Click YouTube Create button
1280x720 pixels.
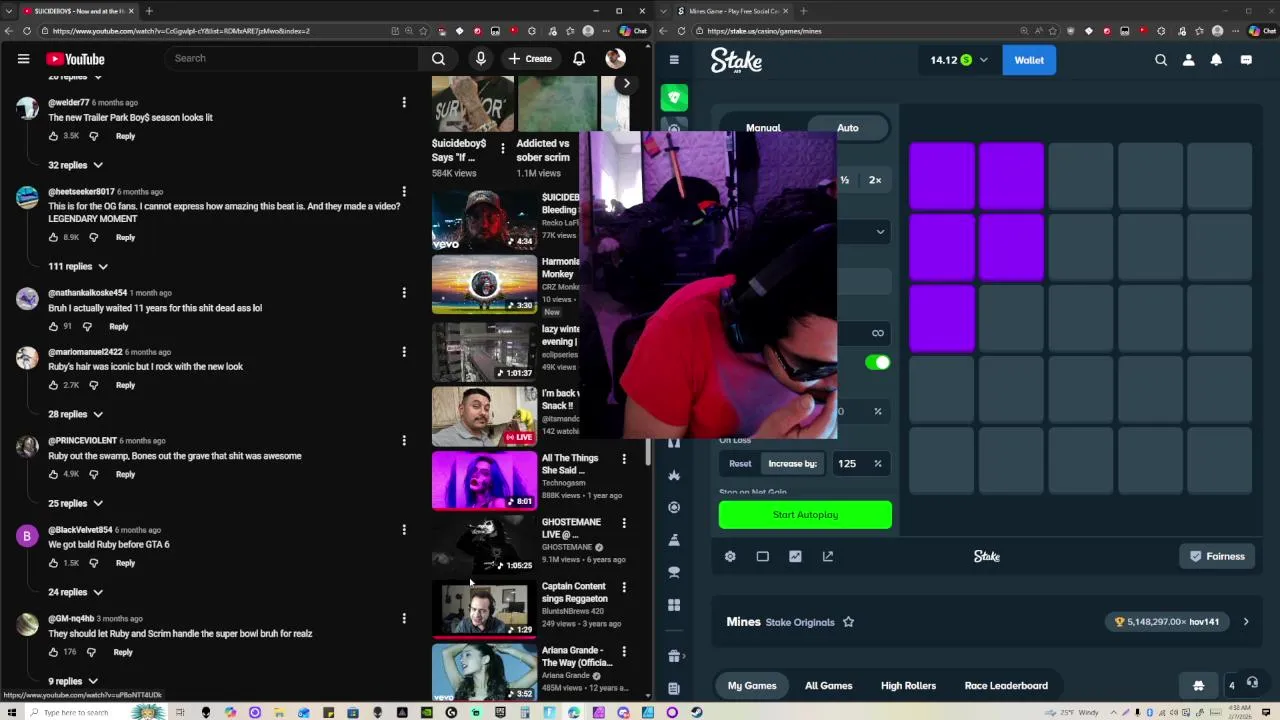click(x=529, y=58)
